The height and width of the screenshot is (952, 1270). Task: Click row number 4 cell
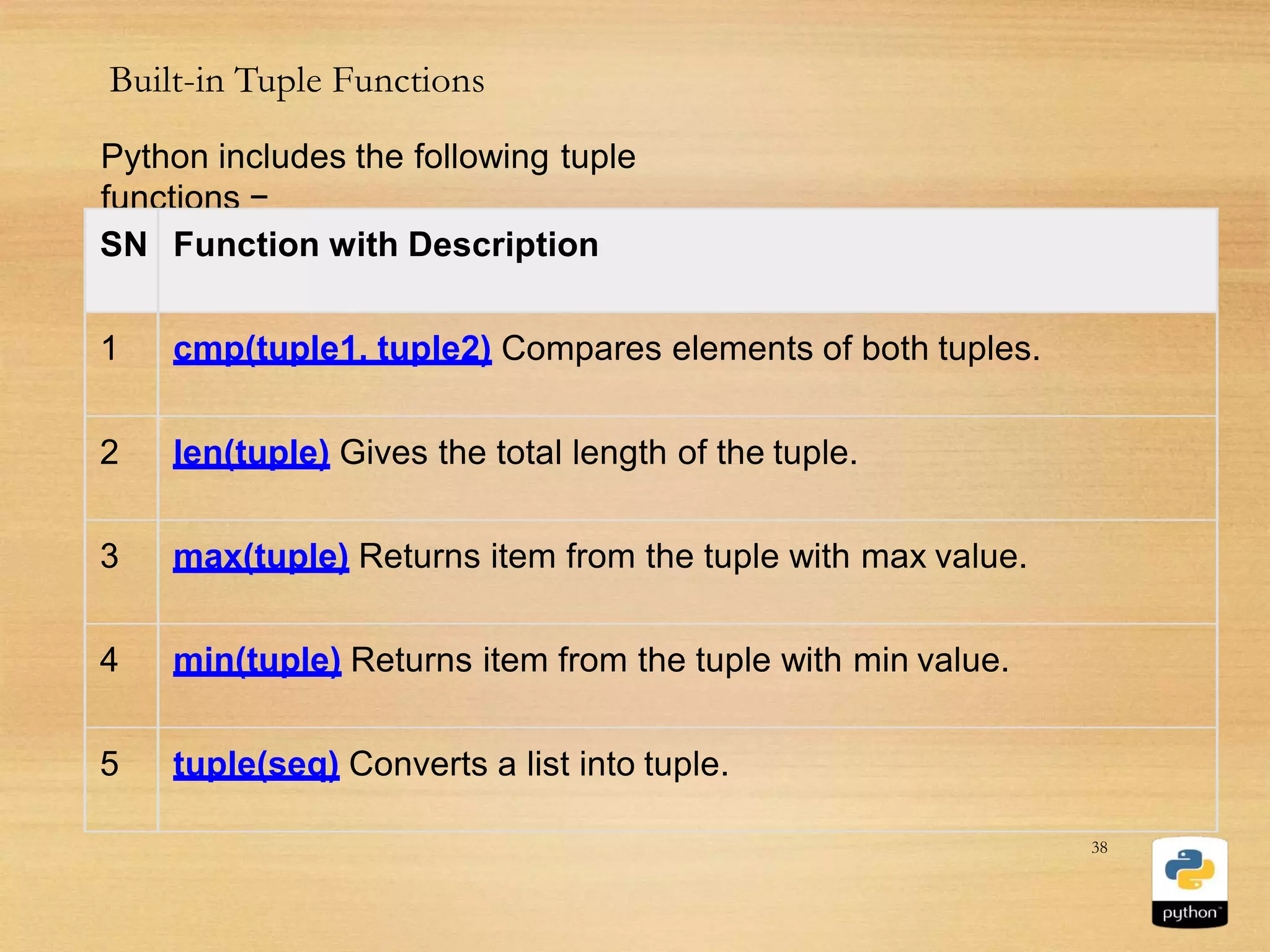coord(122,676)
